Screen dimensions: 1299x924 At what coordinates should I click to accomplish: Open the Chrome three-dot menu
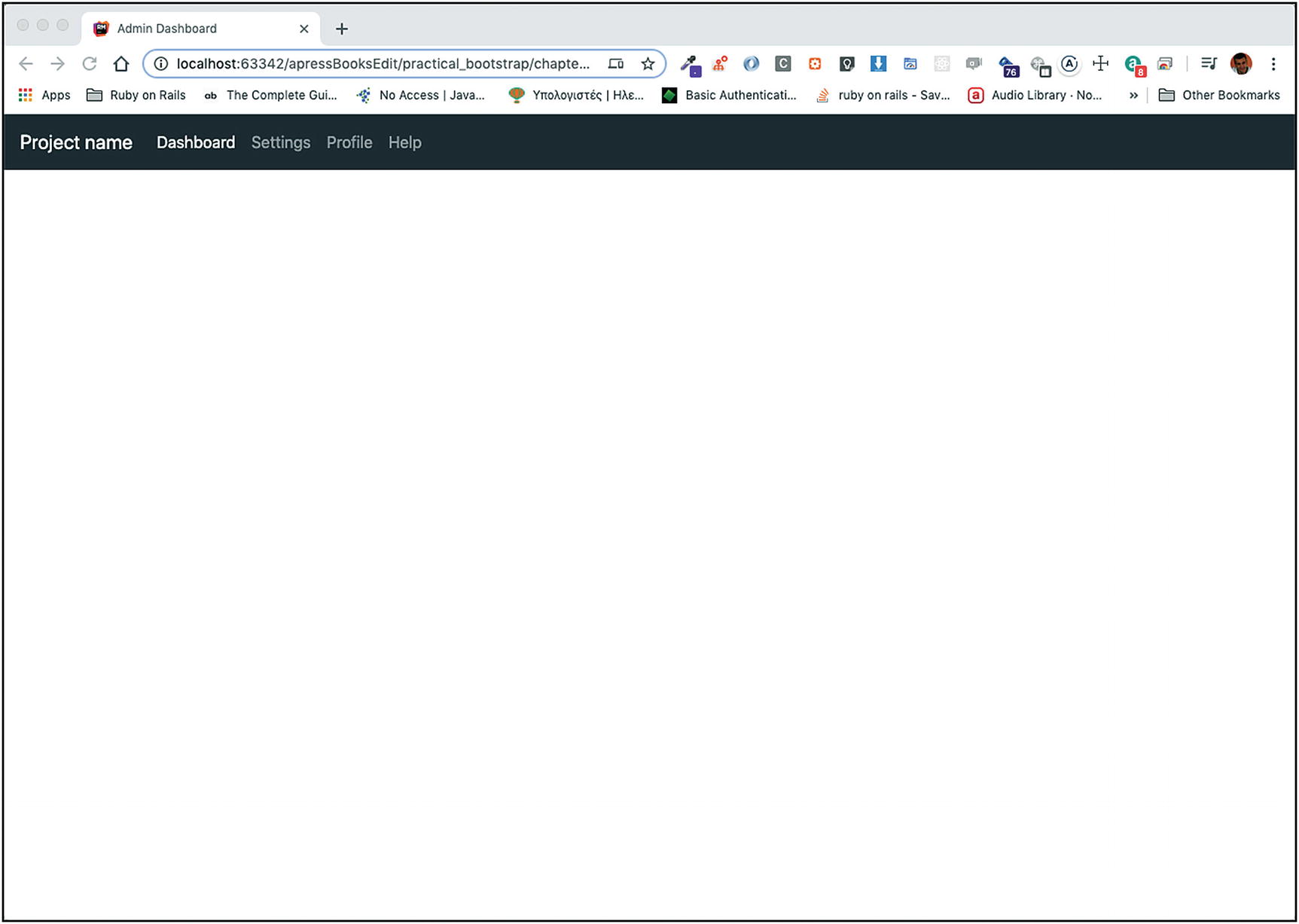tap(1273, 64)
